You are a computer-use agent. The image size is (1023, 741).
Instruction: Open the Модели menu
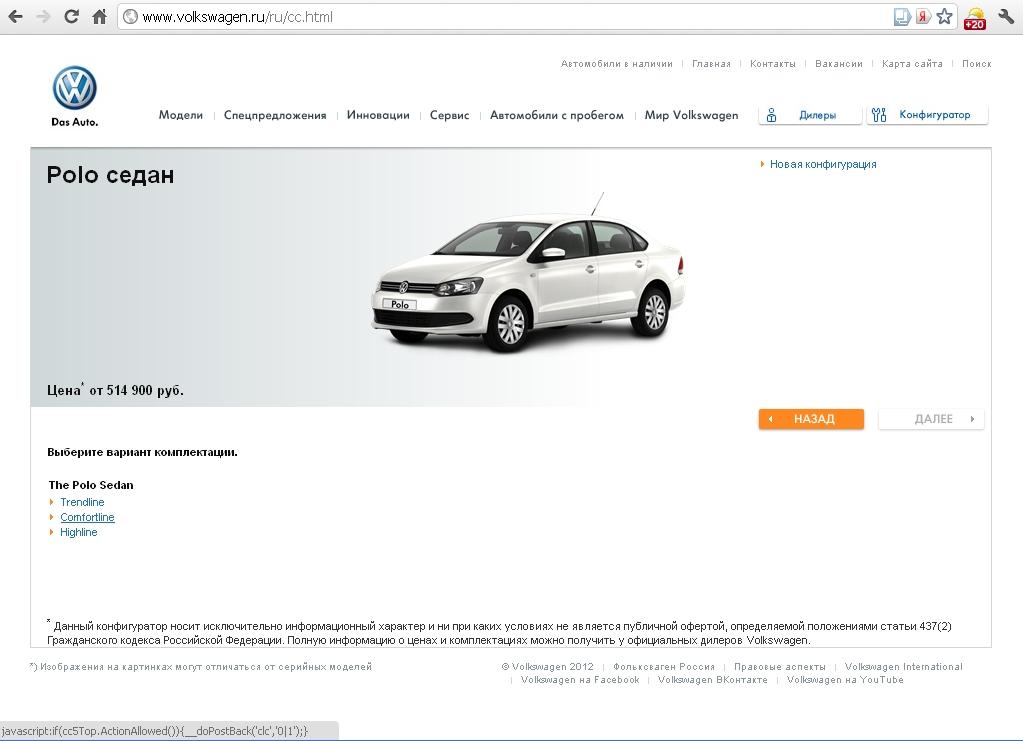pos(180,115)
